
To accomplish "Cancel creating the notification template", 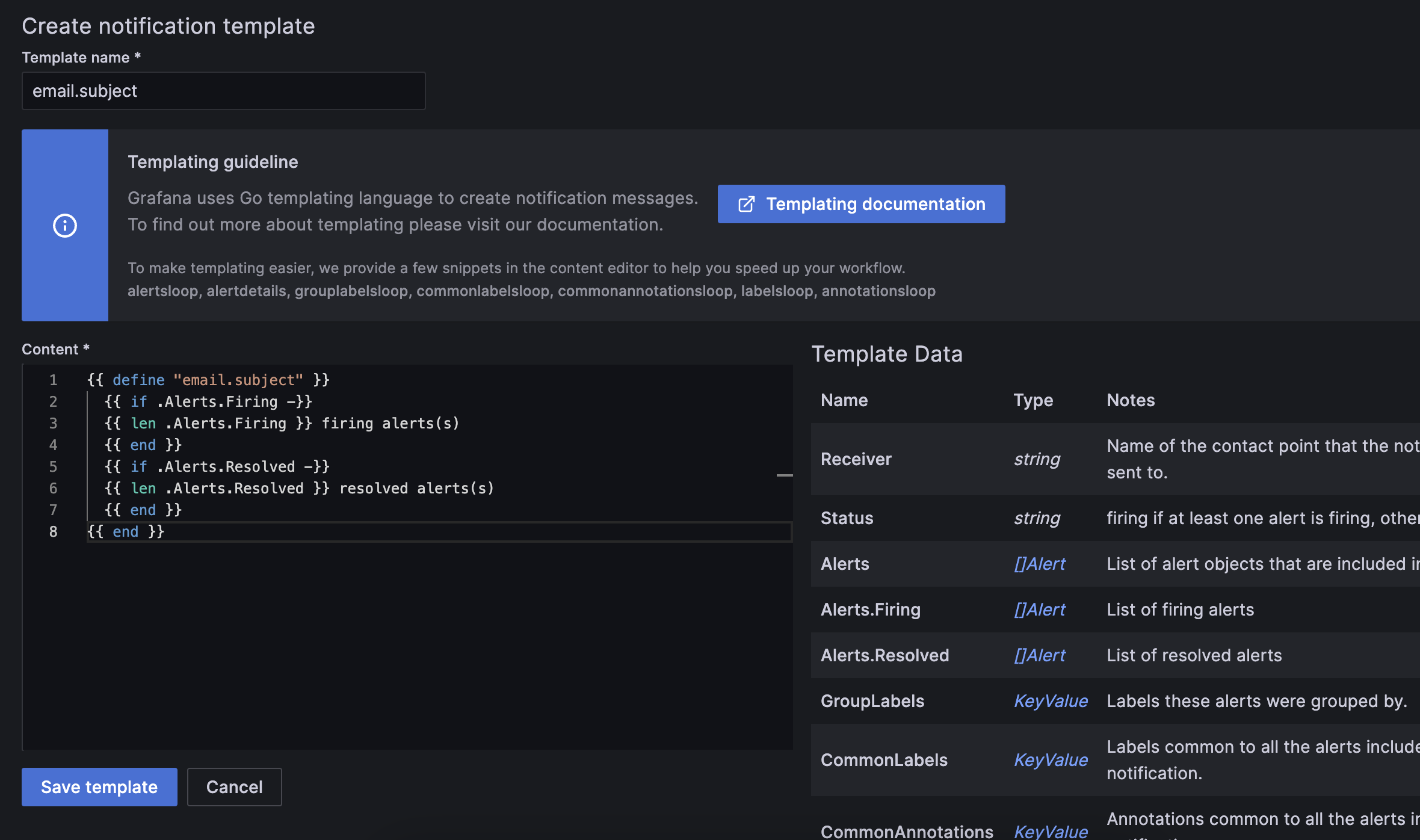I will click(x=234, y=786).
